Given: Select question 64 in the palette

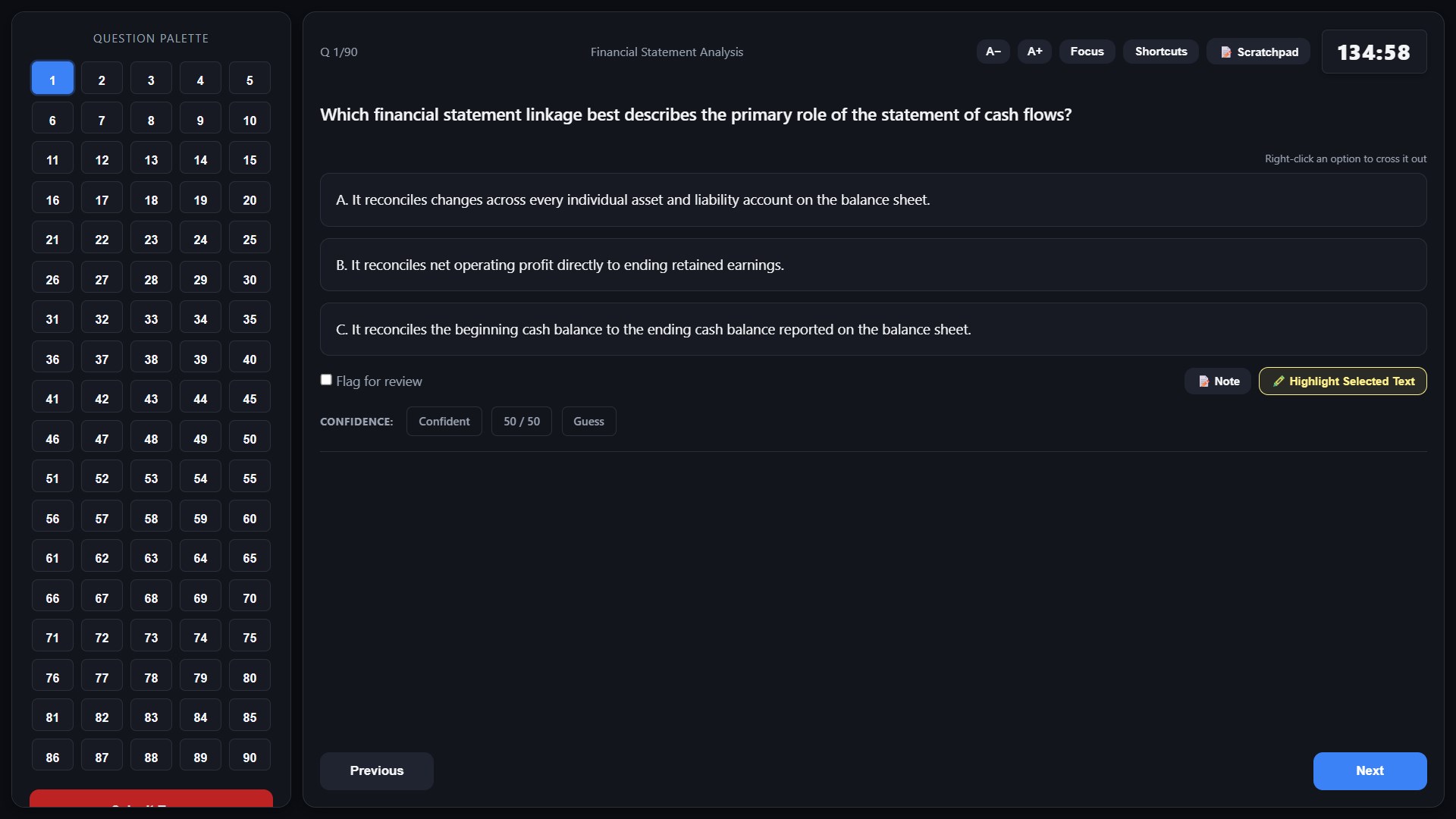Looking at the screenshot, I should tap(200, 557).
